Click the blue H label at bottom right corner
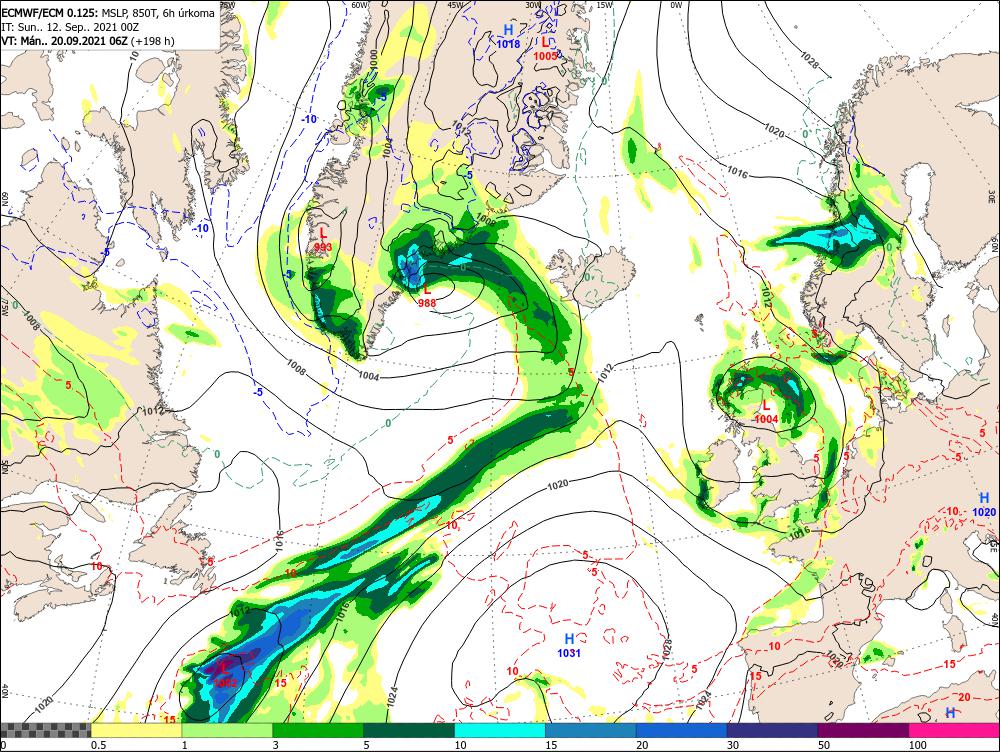The image size is (1000, 752). (950, 712)
